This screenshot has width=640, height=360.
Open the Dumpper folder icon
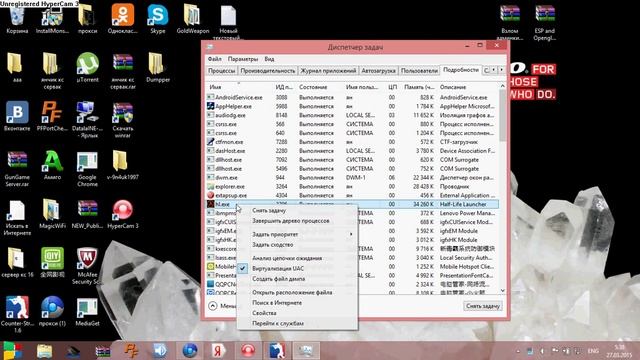click(x=158, y=67)
